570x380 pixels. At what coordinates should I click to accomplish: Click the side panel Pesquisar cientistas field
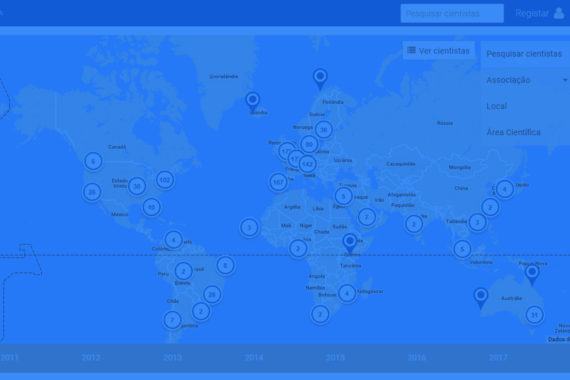526,54
